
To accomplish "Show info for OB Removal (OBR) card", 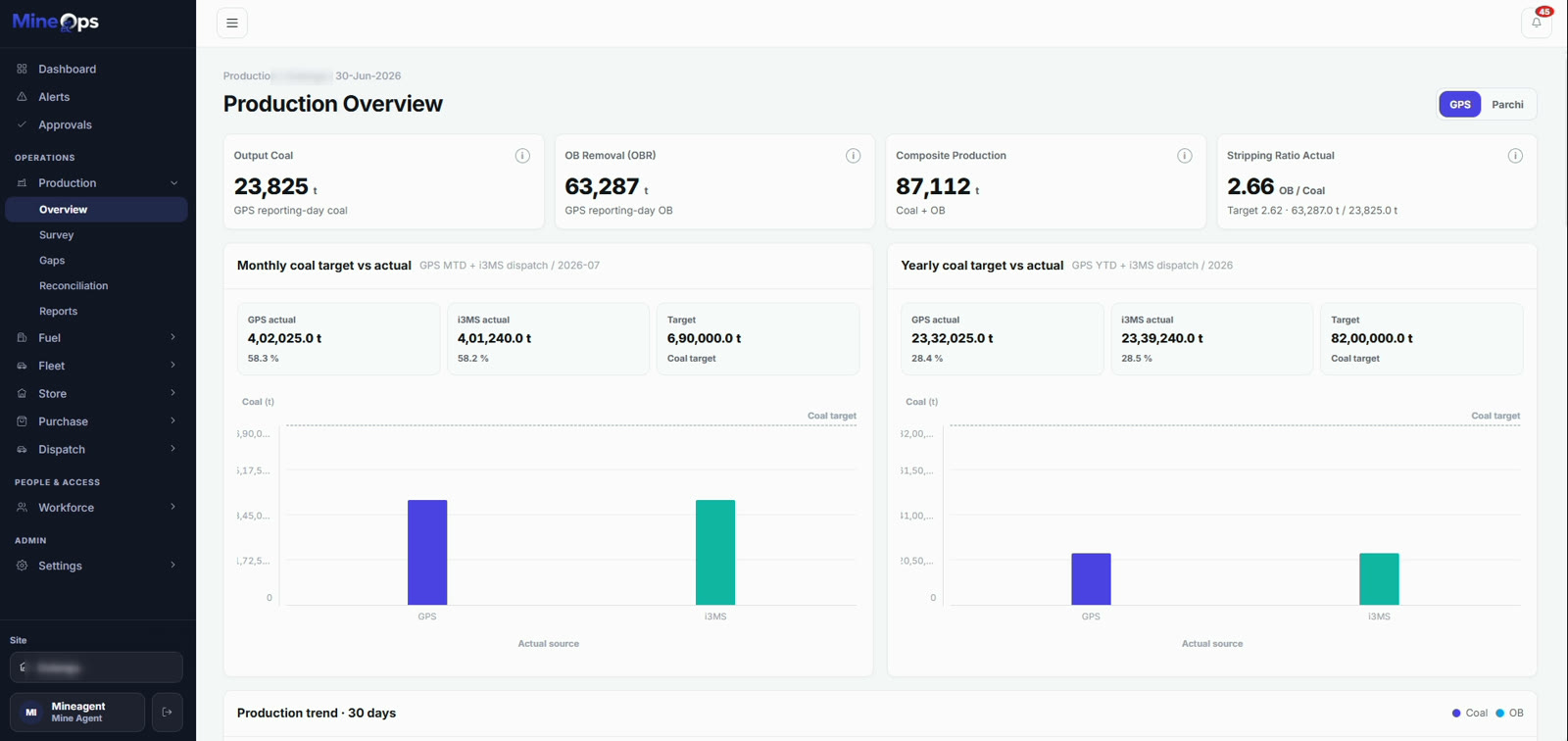I will [854, 156].
